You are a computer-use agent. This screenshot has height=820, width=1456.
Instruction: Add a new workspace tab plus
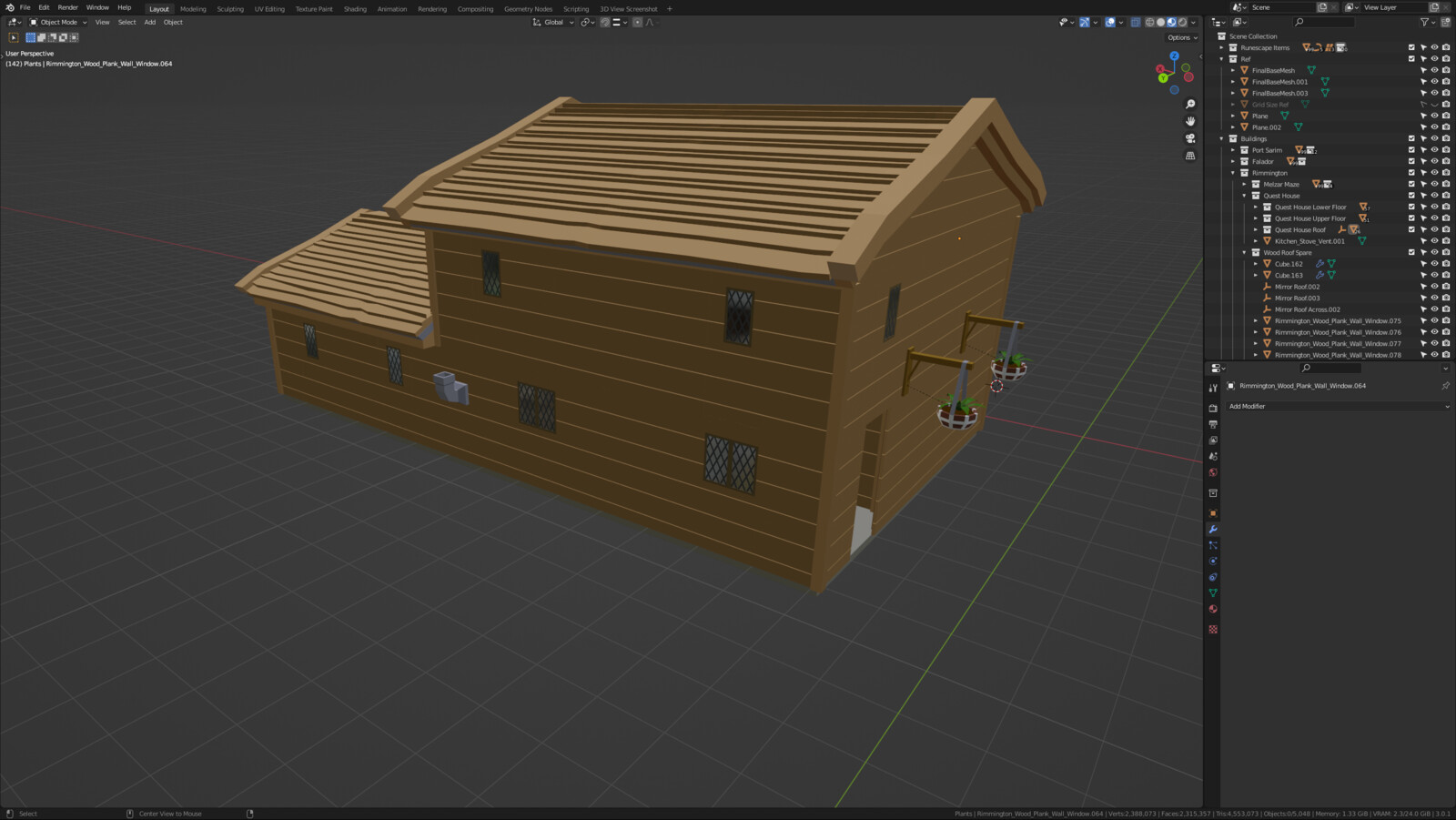click(x=670, y=9)
